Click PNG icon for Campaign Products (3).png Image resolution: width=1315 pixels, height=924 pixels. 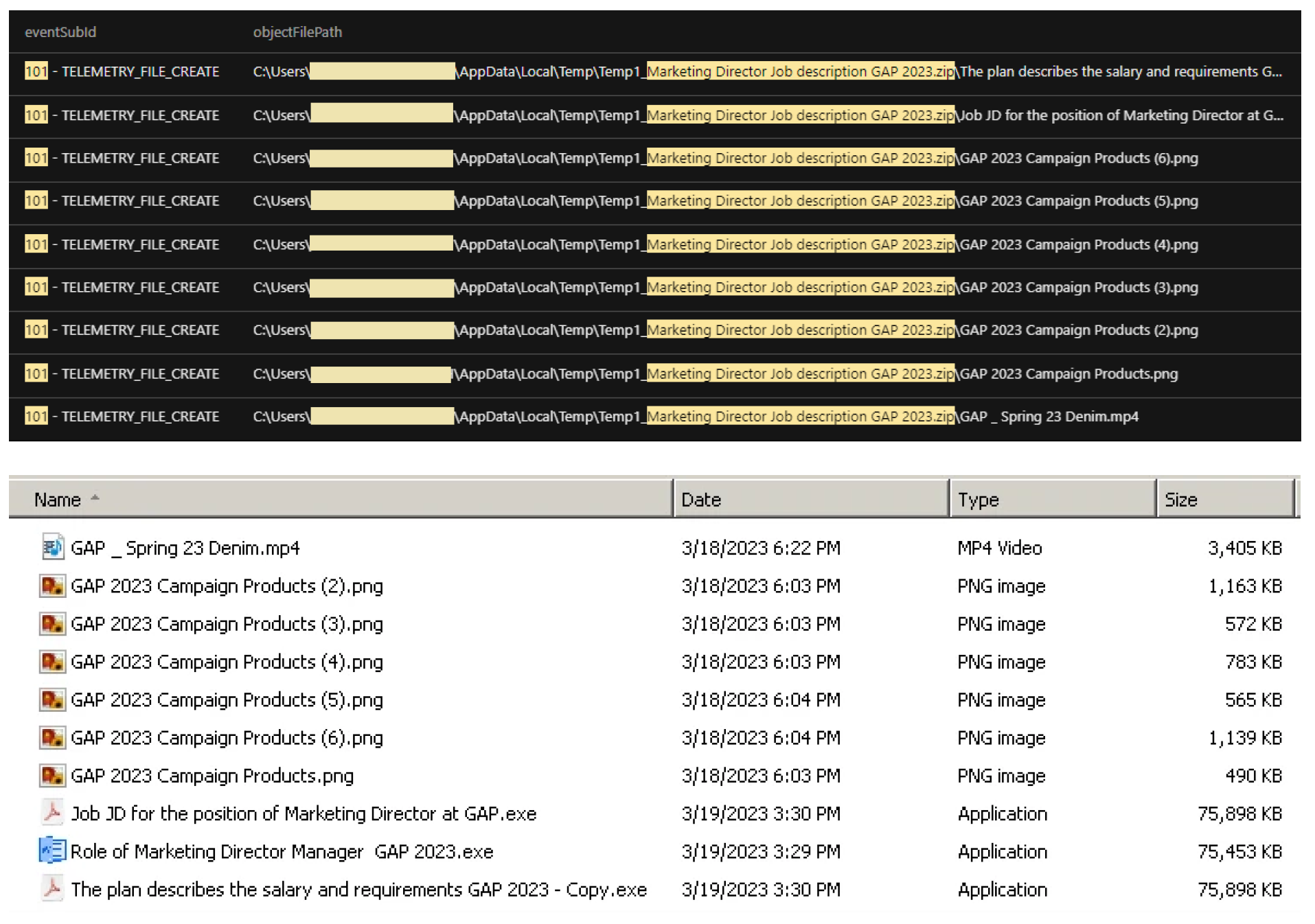pyautogui.click(x=52, y=624)
